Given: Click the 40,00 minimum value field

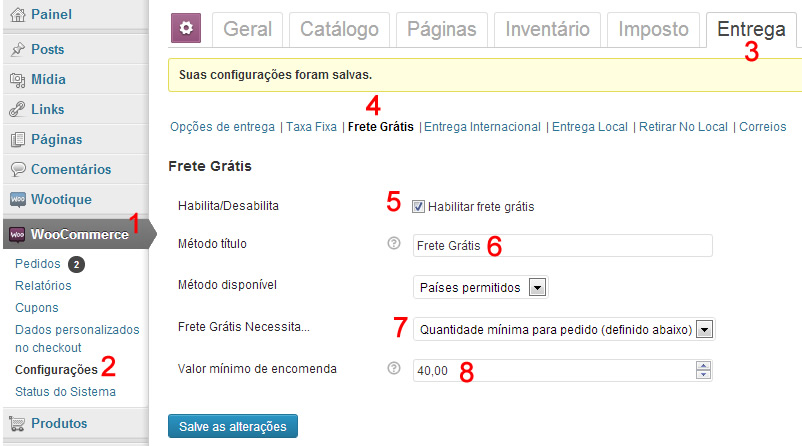Looking at the screenshot, I should [x=554, y=370].
